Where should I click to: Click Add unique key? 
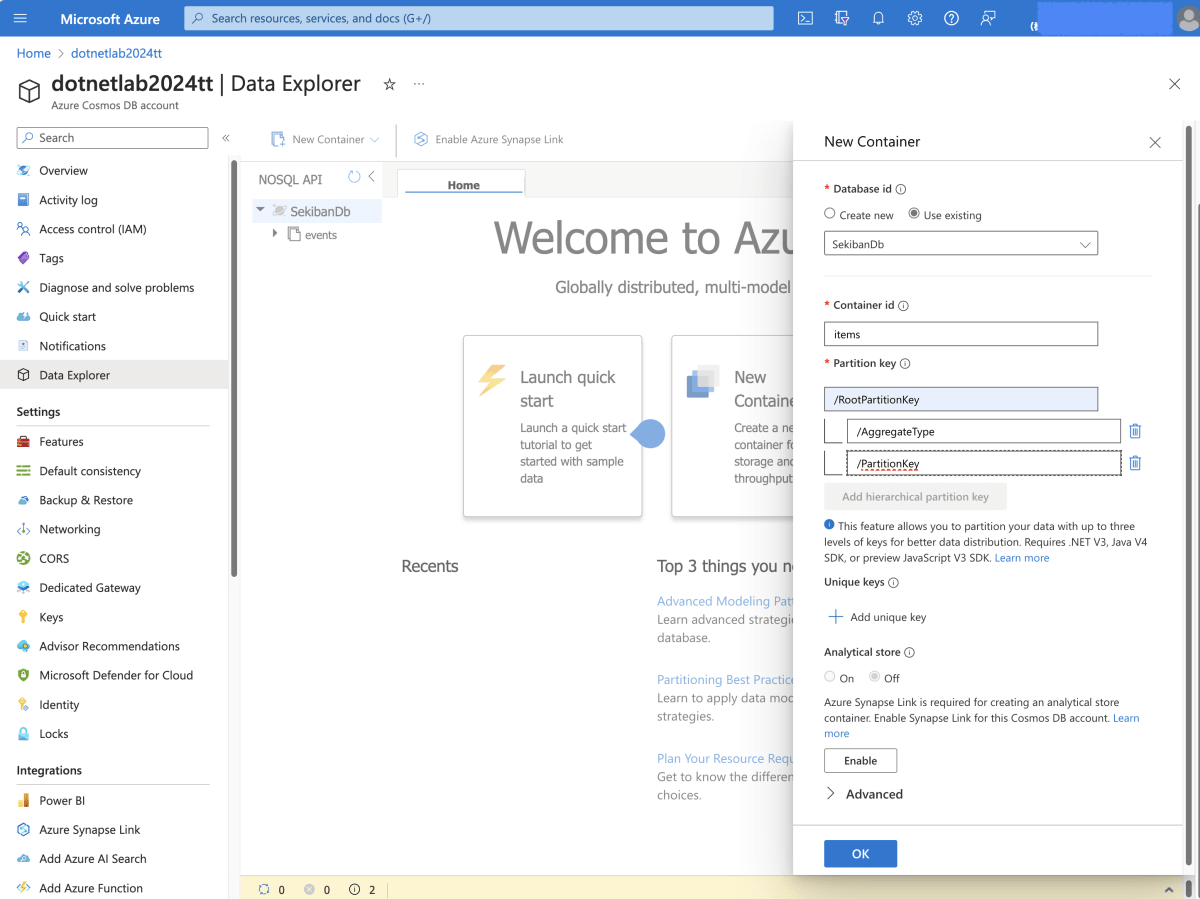[x=877, y=617]
